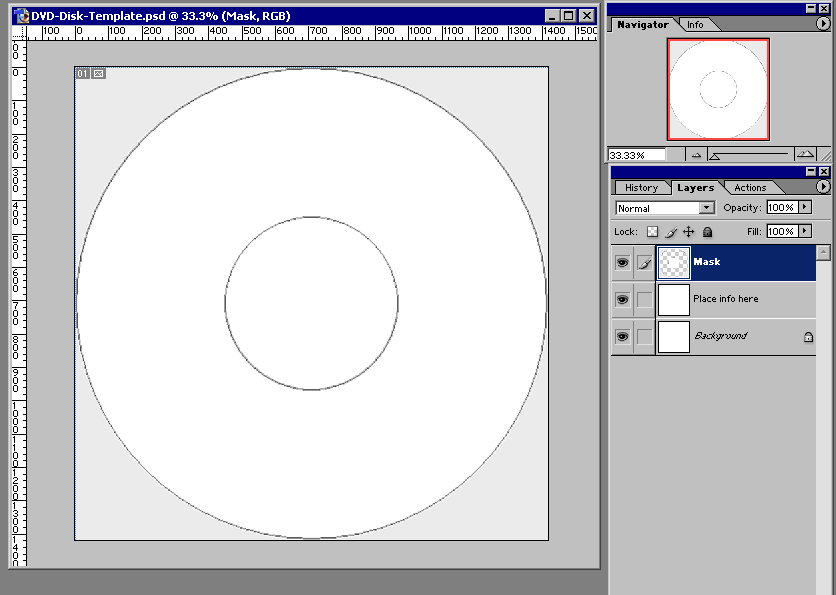
Task: Click the paintbrush indicator on Mask layer
Action: point(645,263)
